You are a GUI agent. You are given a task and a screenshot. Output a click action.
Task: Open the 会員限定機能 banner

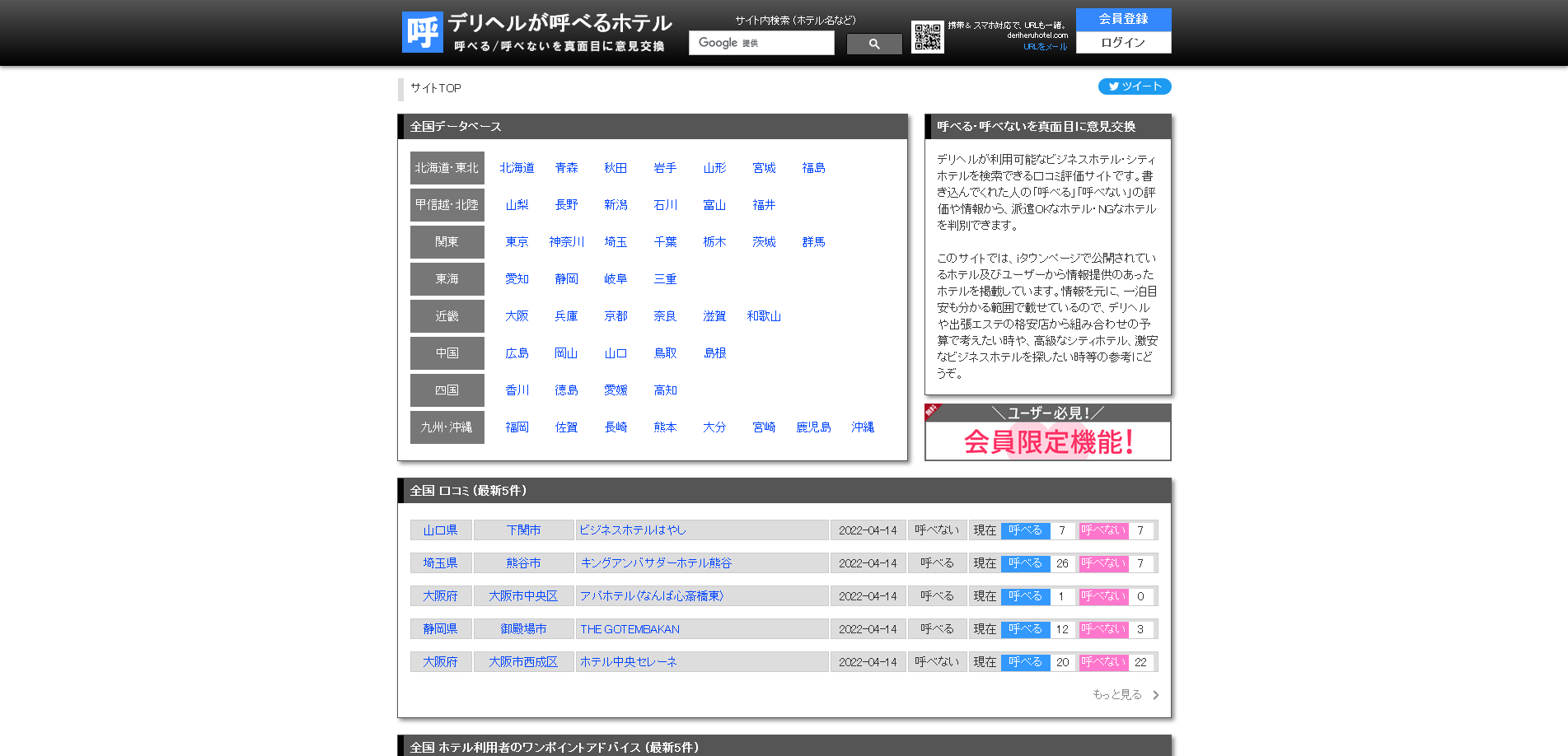pyautogui.click(x=1047, y=432)
